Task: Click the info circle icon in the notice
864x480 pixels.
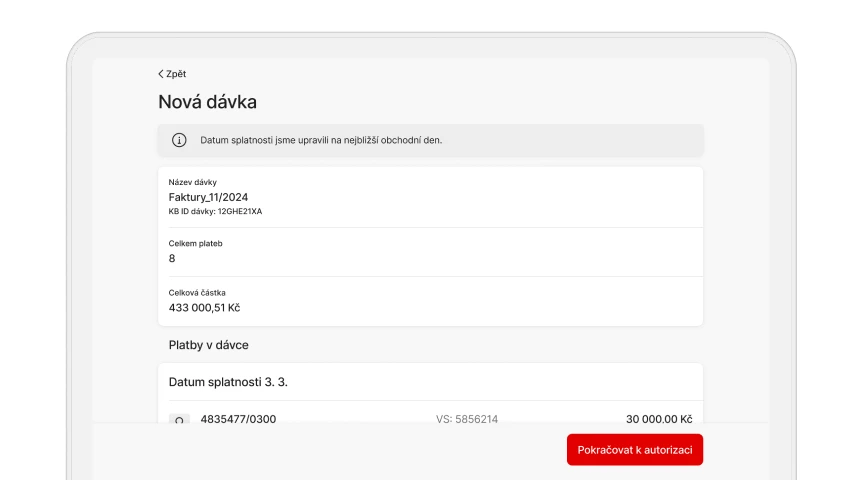Action: 179,140
